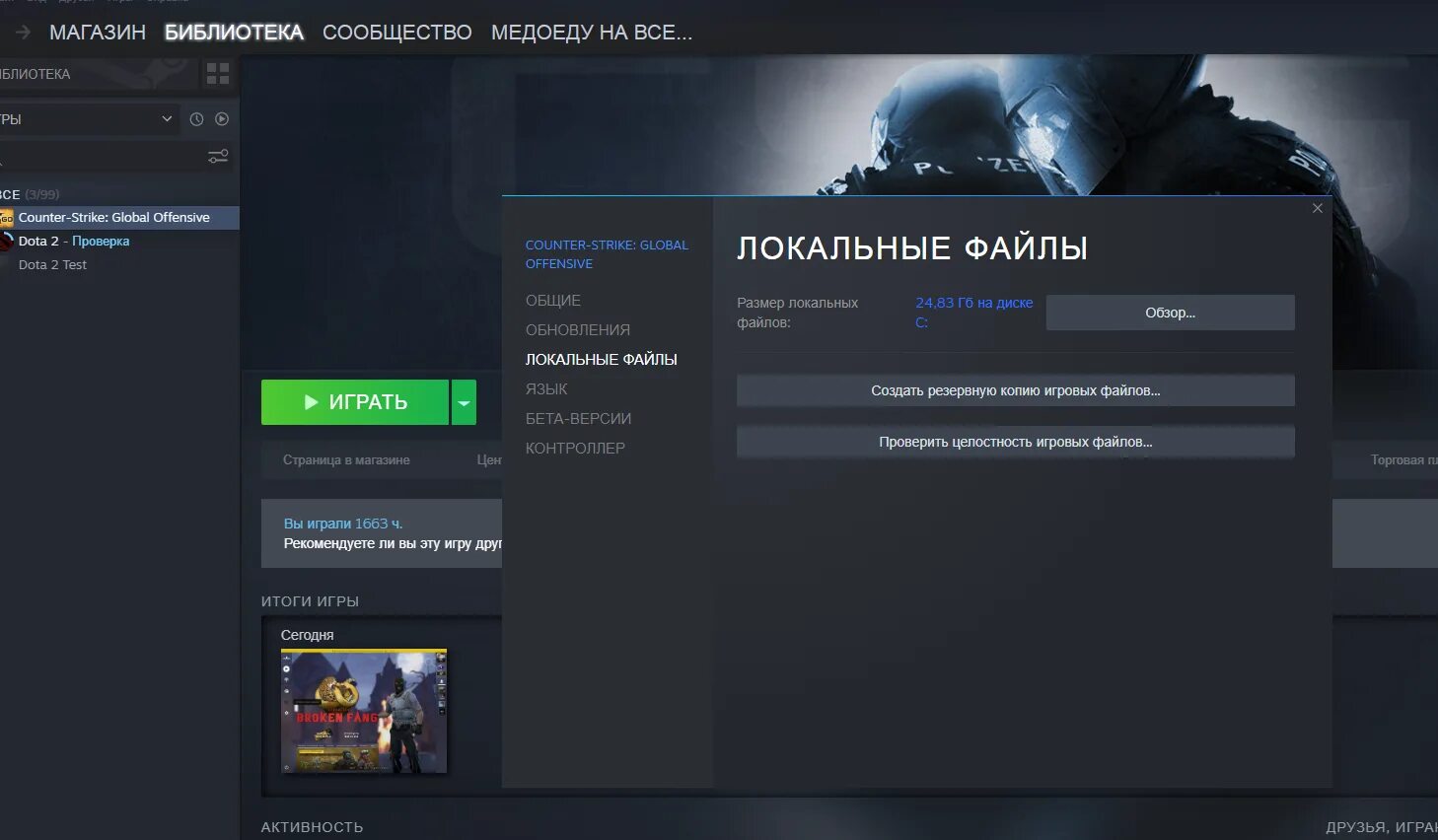
Task: Open the СООБЩЕСТВО tab
Action: (x=397, y=33)
